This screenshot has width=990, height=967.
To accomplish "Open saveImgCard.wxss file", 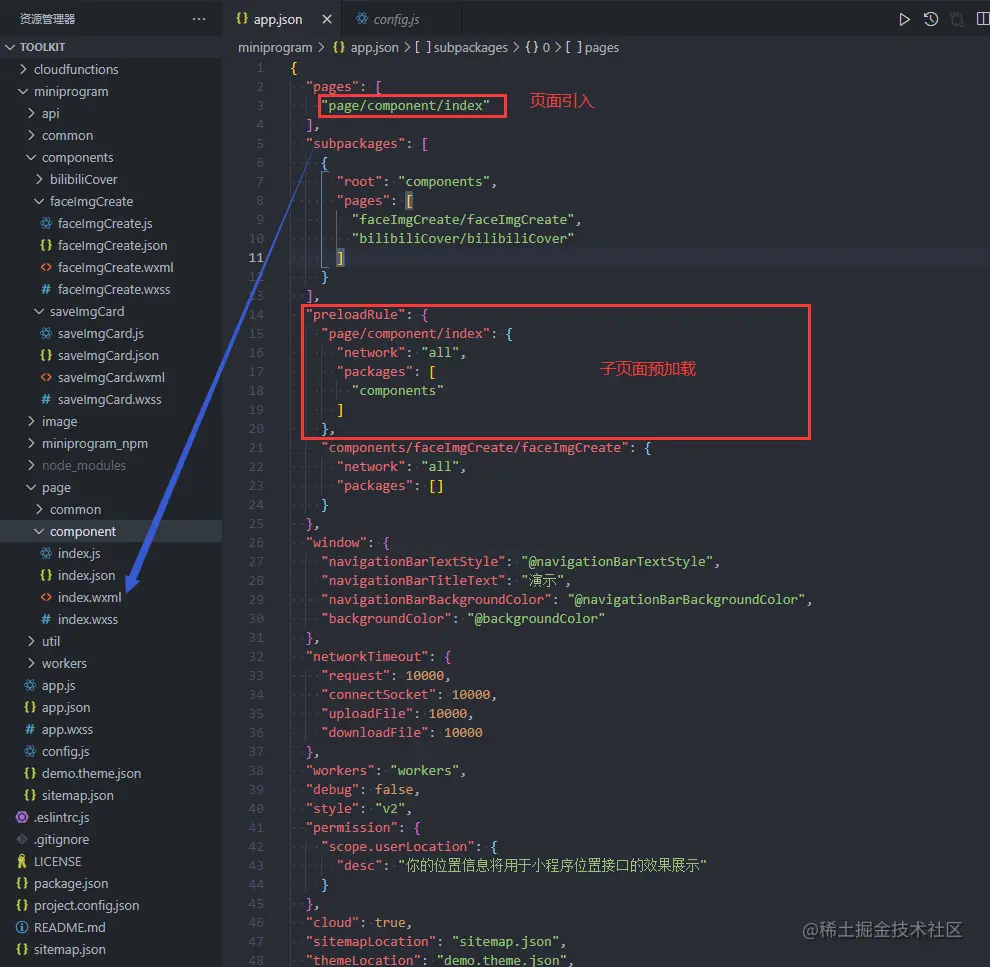I will (111, 400).
